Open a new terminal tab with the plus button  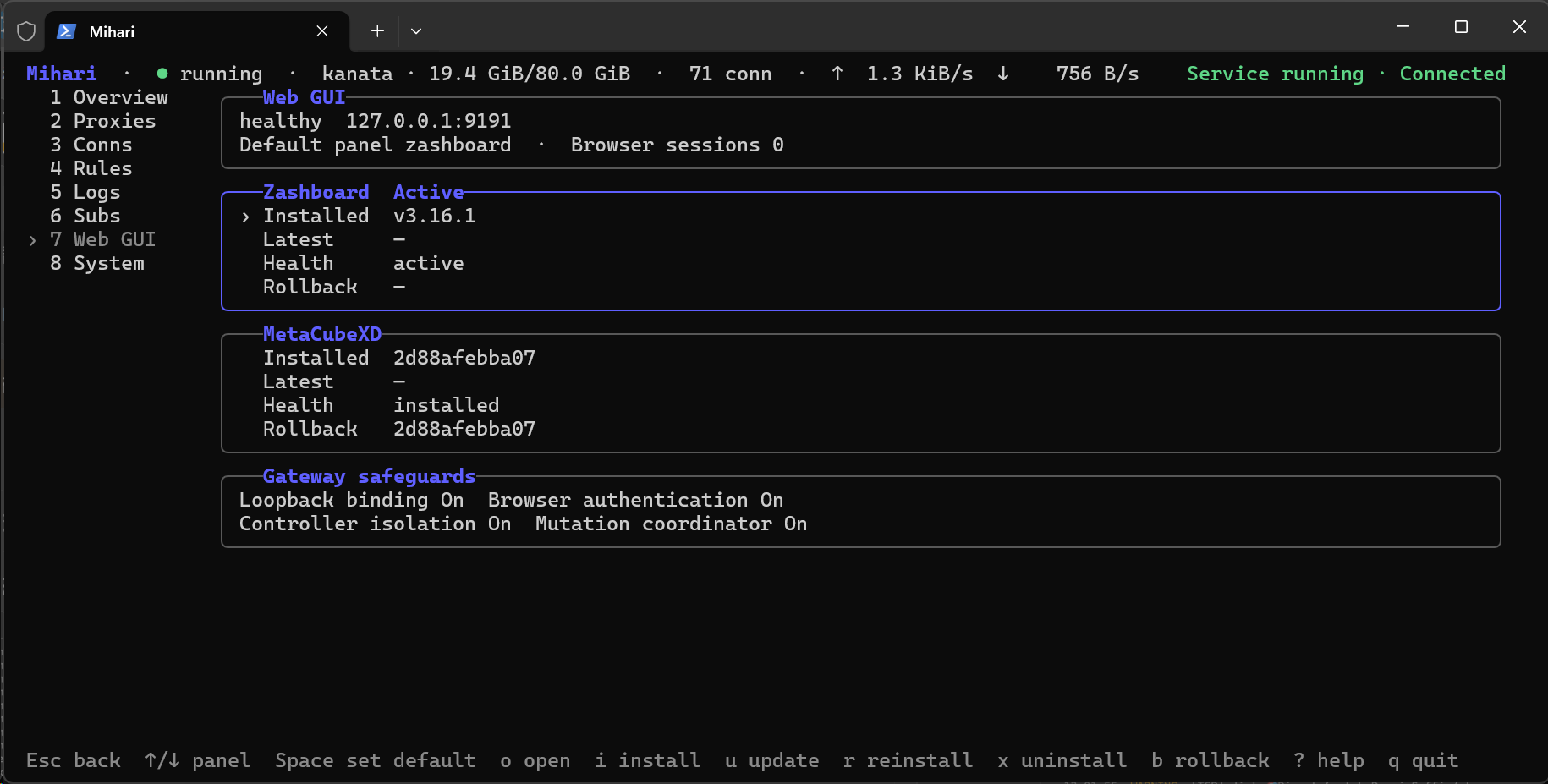click(x=377, y=31)
